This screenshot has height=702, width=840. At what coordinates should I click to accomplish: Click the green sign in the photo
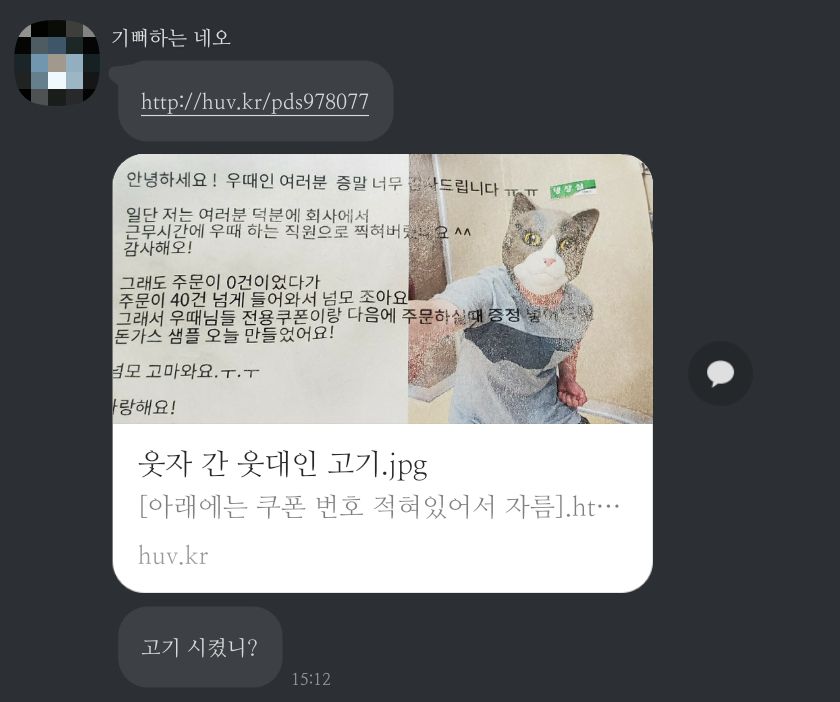[x=573, y=188]
